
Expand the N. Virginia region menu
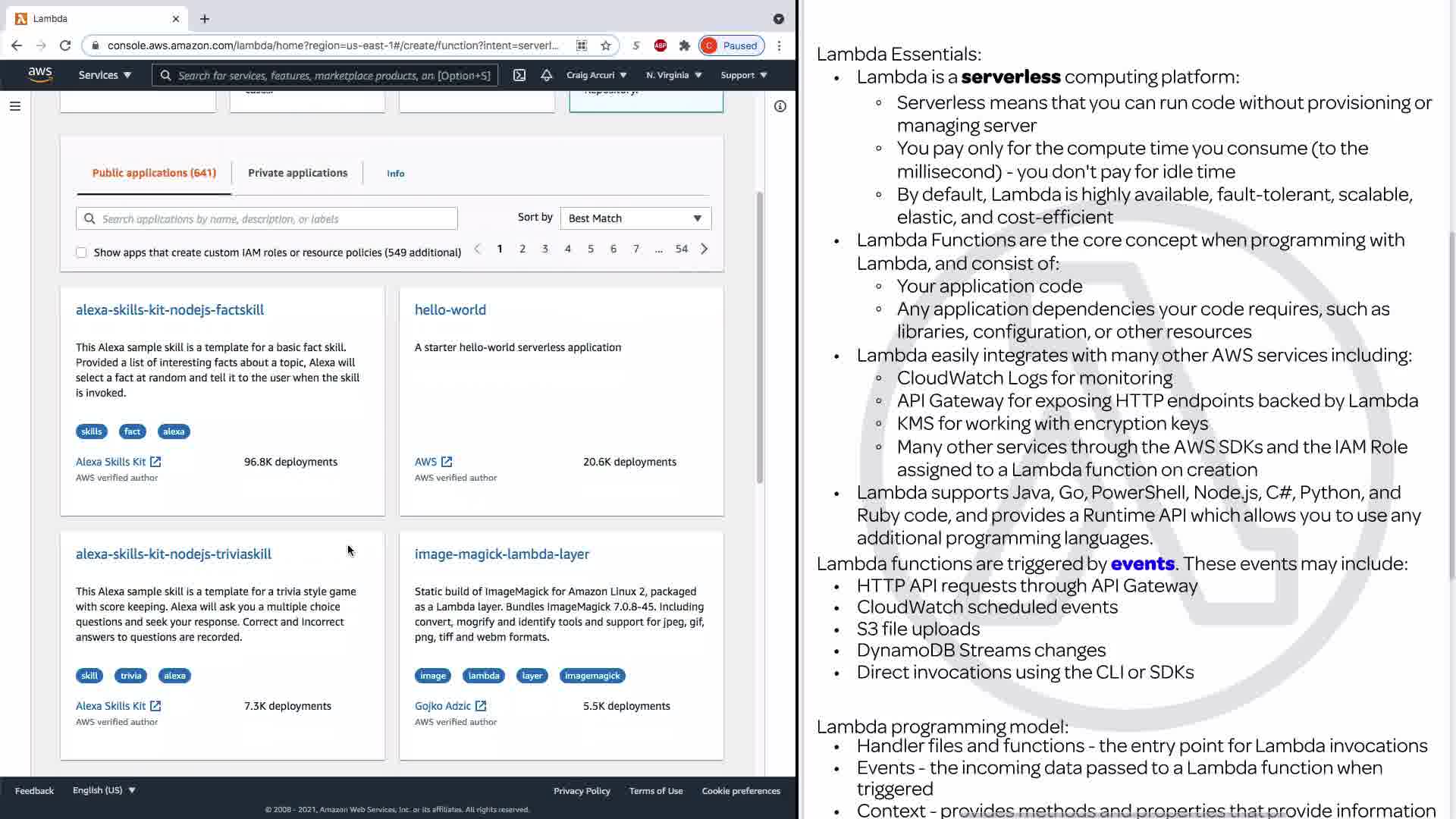pos(673,75)
